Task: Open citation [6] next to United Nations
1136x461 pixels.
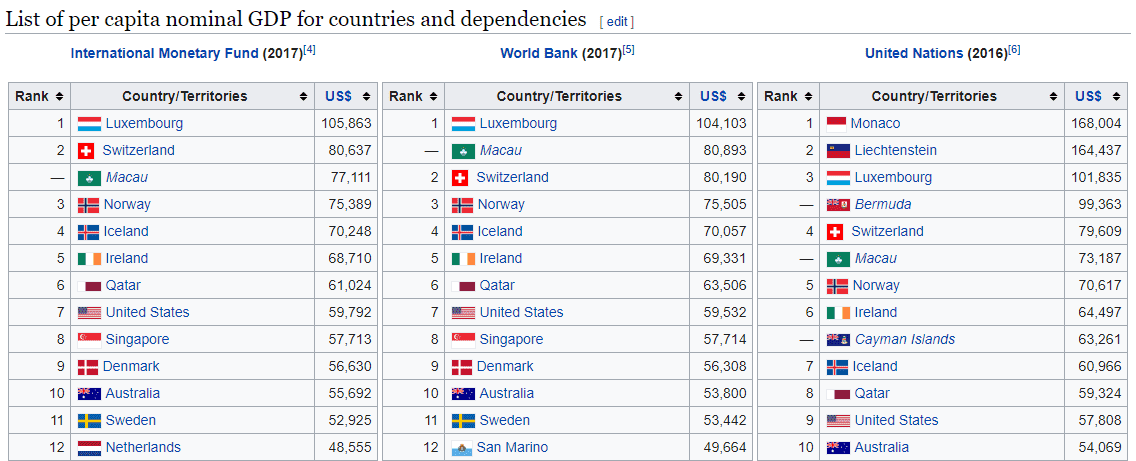Action: 1014,50
